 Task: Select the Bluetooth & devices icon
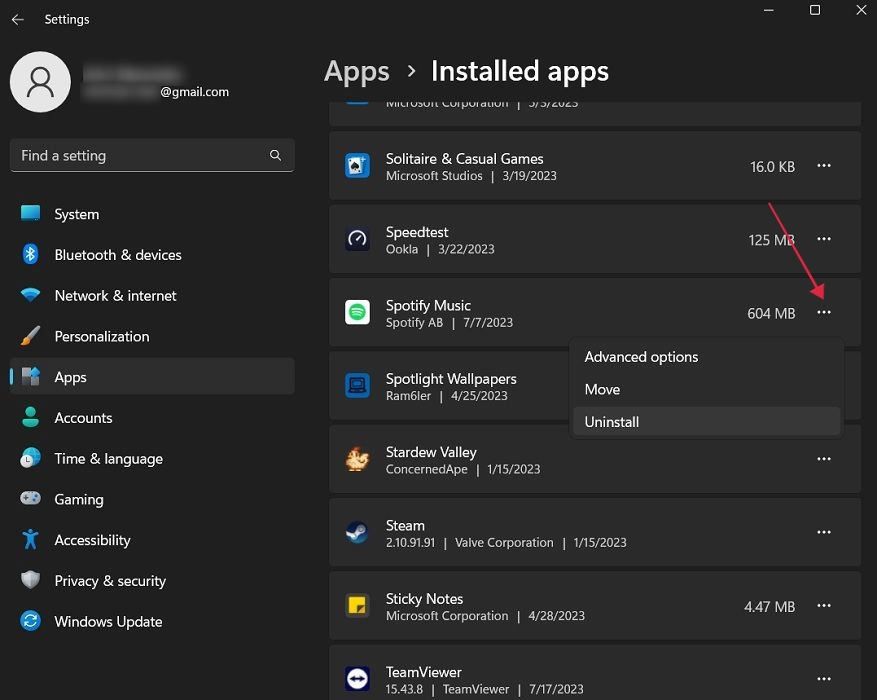tap(27, 255)
